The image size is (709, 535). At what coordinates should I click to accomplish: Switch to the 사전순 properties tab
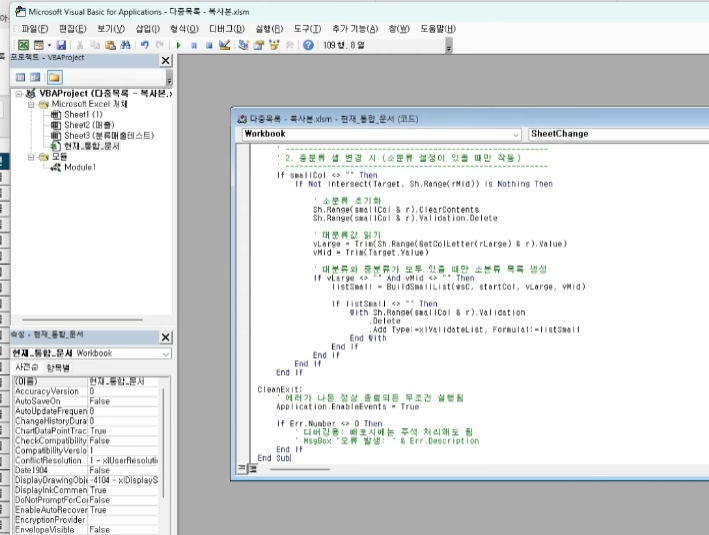27,367
